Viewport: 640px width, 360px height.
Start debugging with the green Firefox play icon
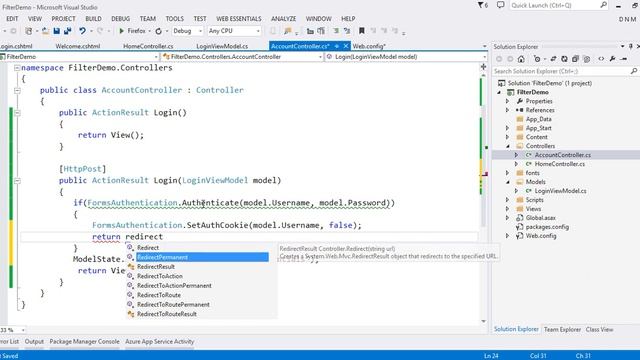121,31
